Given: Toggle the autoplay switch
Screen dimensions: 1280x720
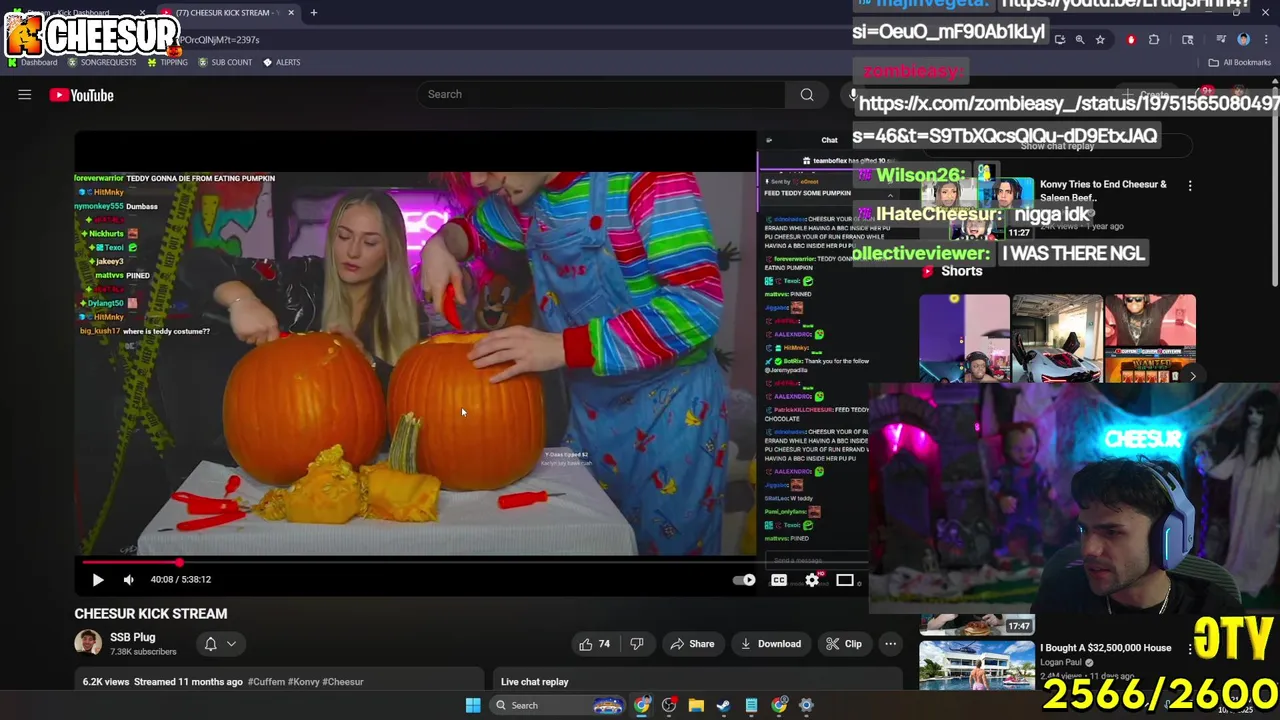Looking at the screenshot, I should [744, 580].
